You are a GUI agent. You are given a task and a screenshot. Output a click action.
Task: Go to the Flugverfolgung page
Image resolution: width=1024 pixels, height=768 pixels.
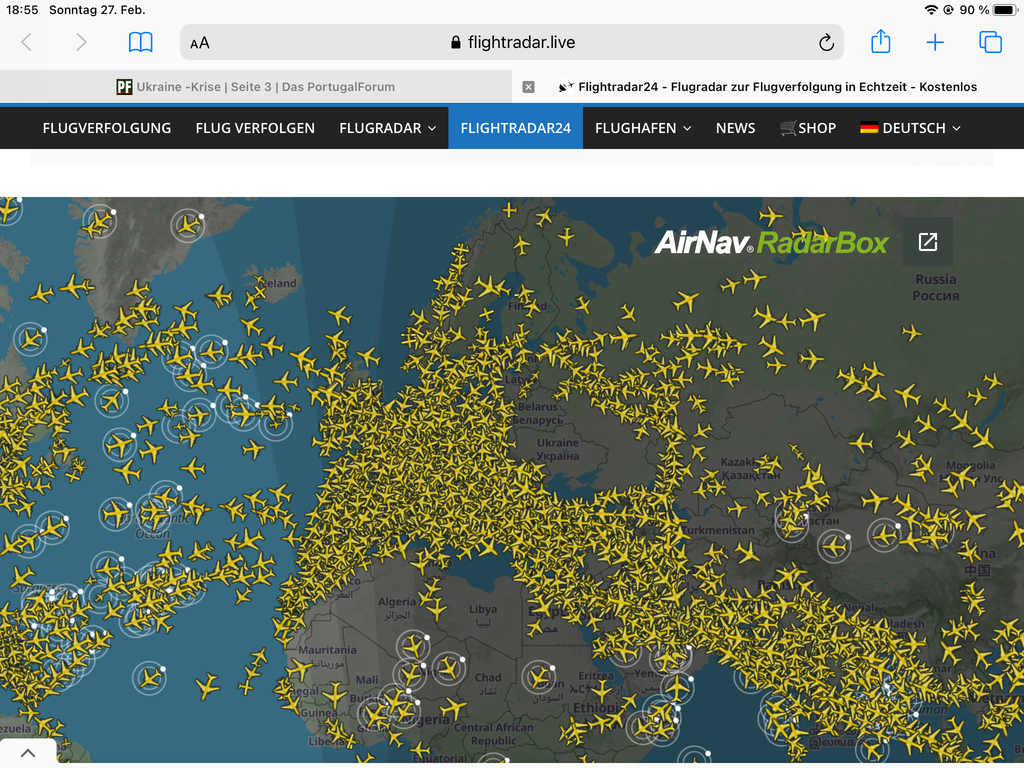(x=107, y=128)
